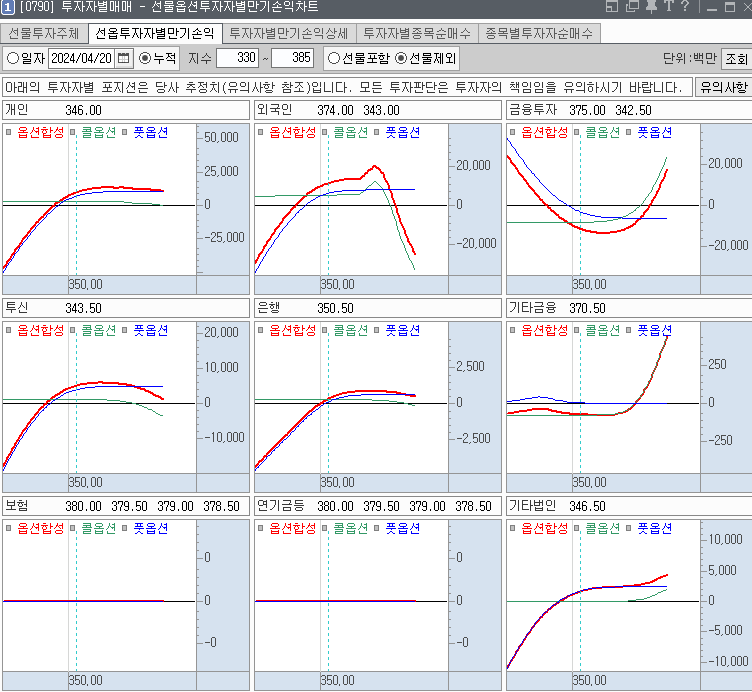Viewport: 752px width, 692px height.
Task: Click the cascade windows icon in title bar
Action: coord(633,8)
